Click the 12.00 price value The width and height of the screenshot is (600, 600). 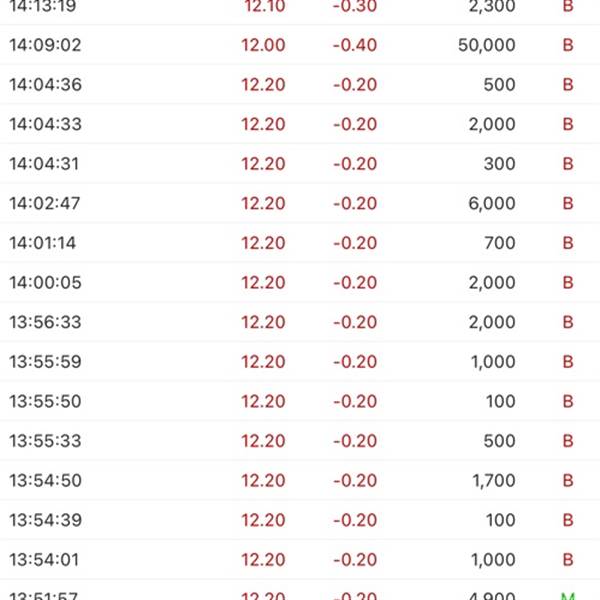click(263, 45)
